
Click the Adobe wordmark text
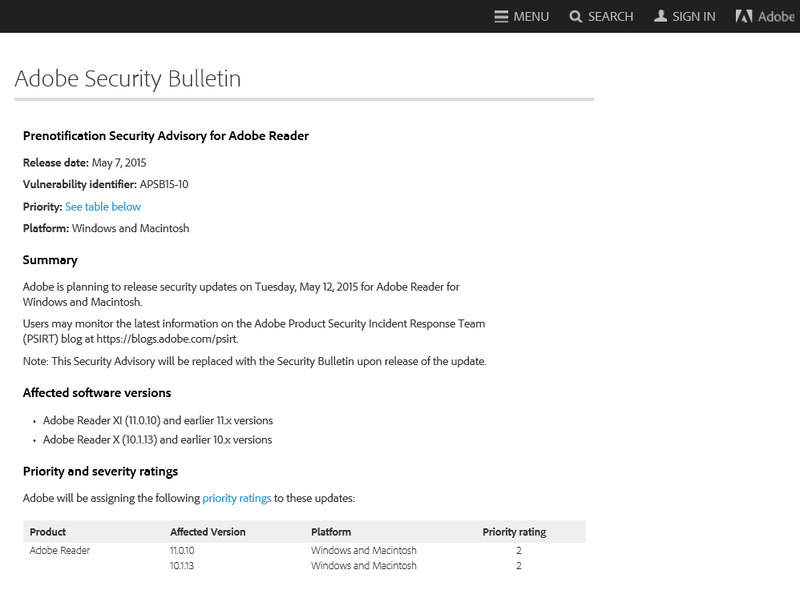[777, 16]
